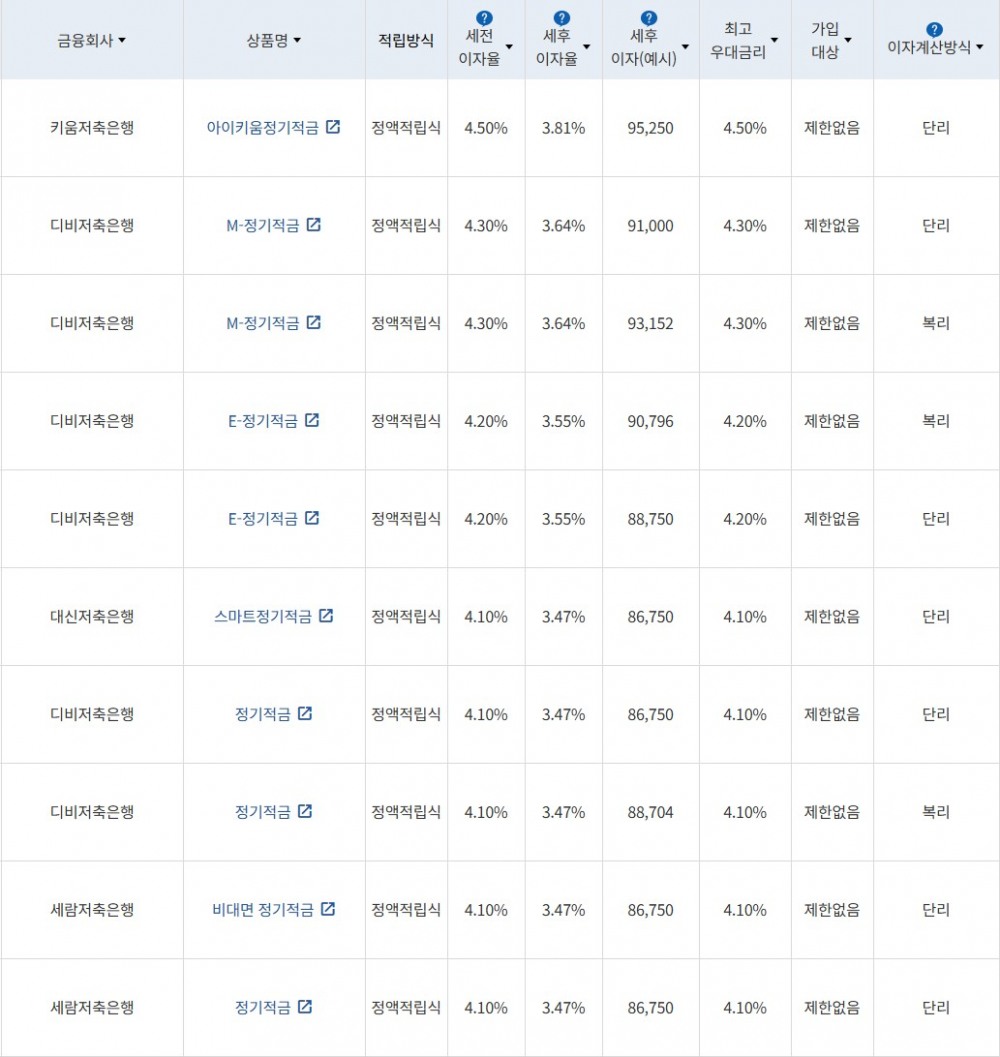Click the 대신저축은행 company name cell

click(x=91, y=616)
